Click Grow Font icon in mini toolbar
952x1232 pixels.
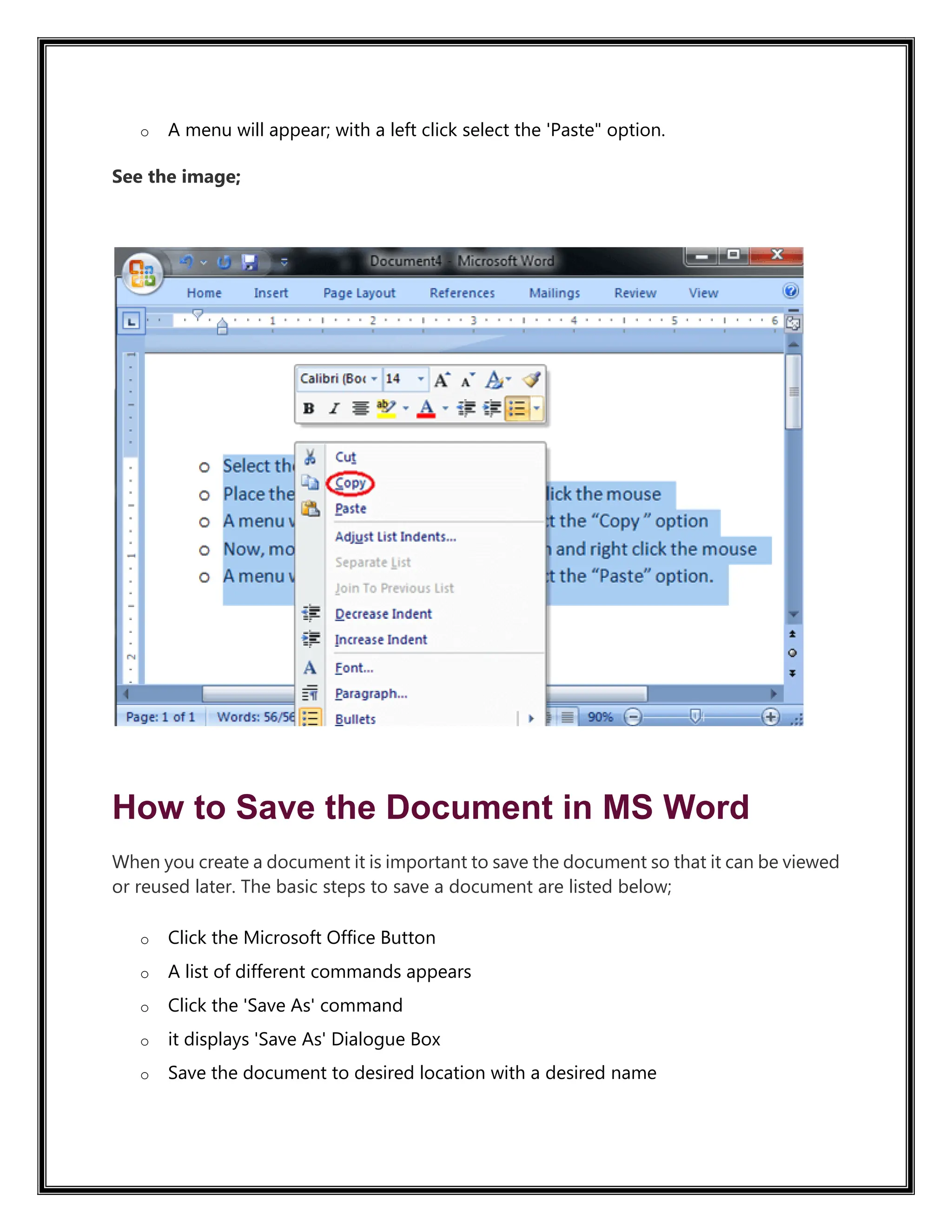tap(442, 380)
